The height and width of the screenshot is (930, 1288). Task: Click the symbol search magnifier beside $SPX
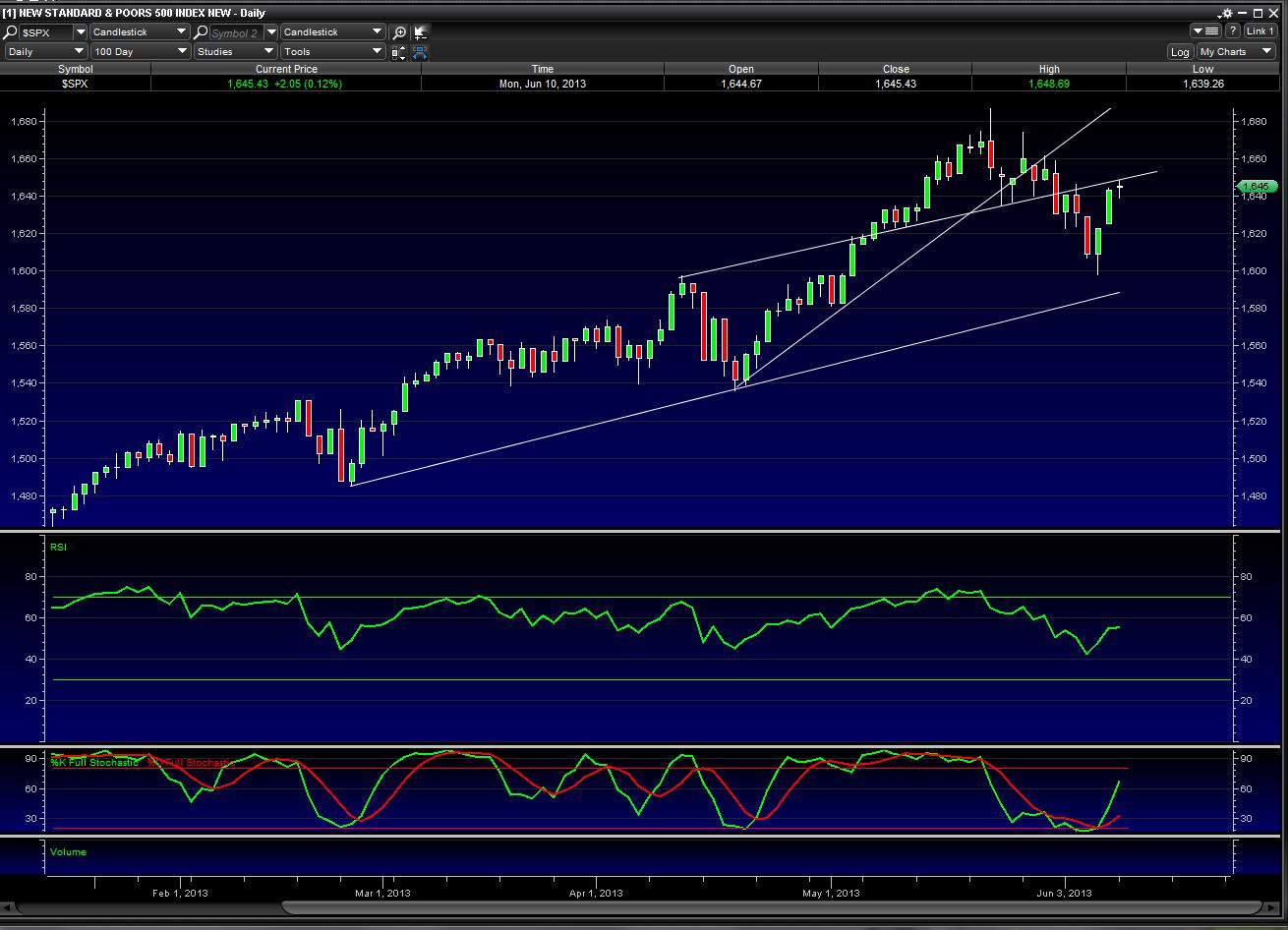(11, 32)
